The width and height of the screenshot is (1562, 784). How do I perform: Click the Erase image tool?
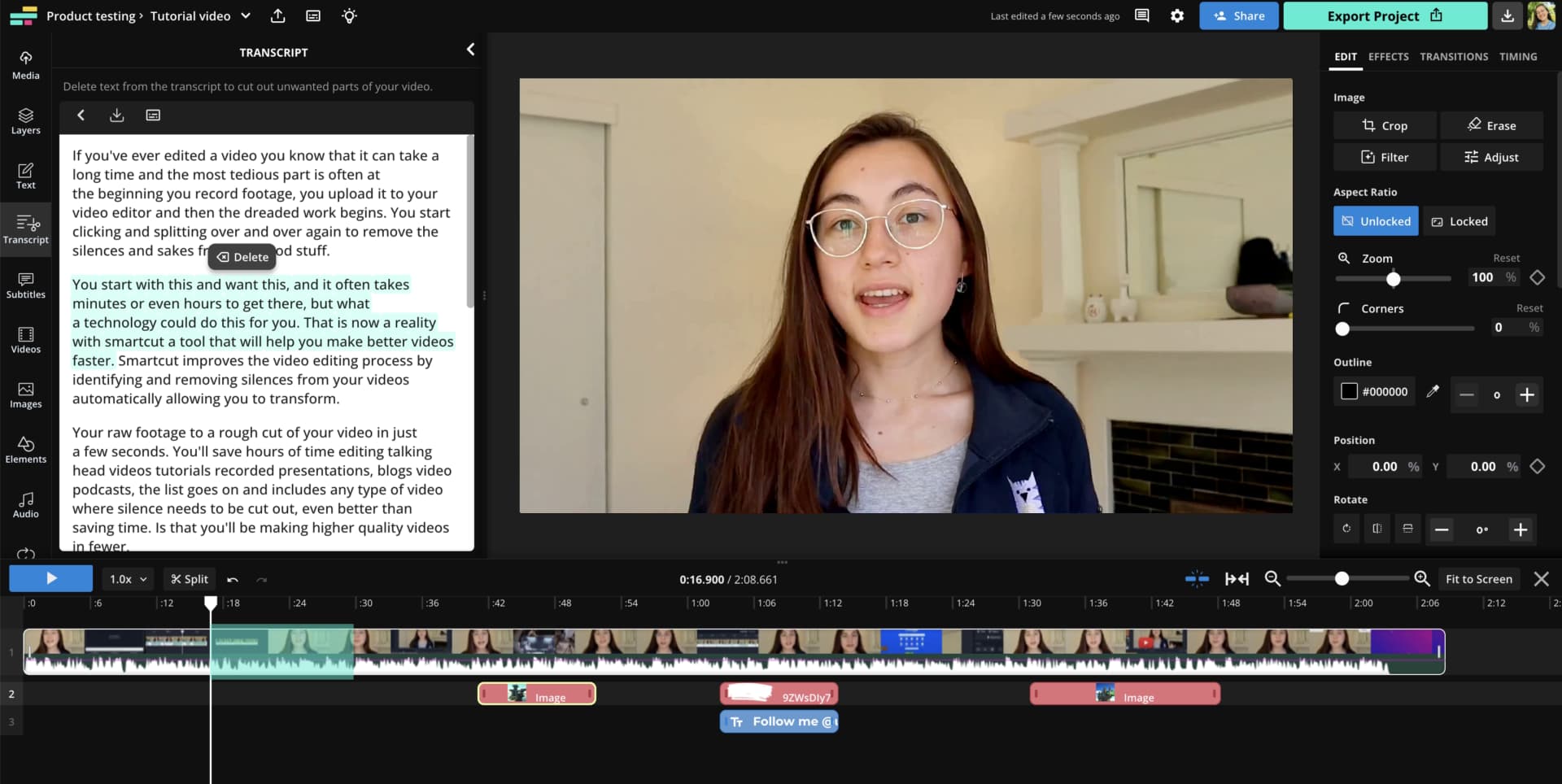(x=1491, y=125)
